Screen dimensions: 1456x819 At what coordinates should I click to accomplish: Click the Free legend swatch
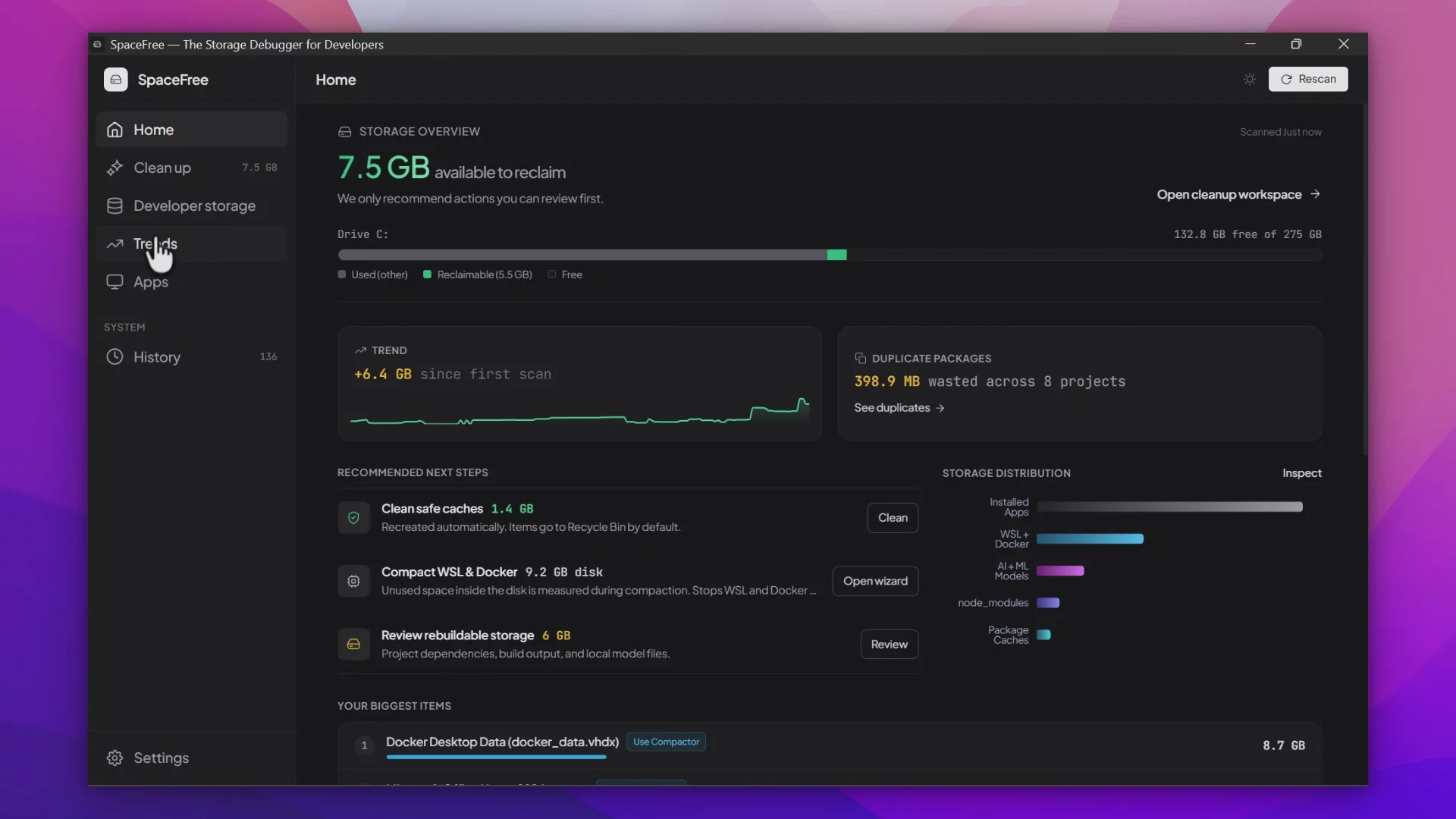[551, 275]
